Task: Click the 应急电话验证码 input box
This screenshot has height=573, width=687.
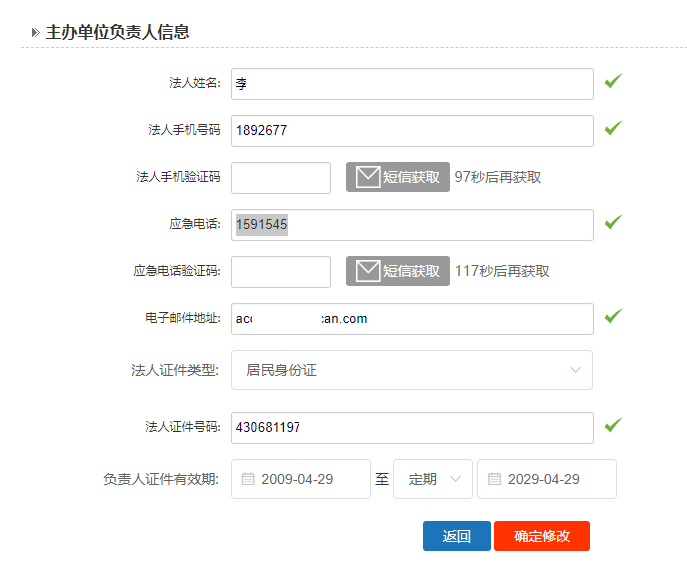Action: 280,272
